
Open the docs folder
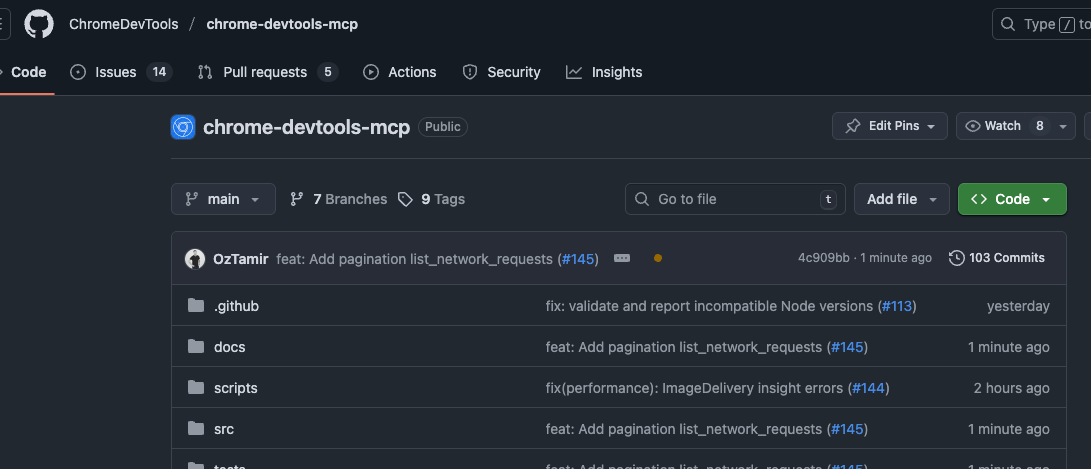coord(230,347)
